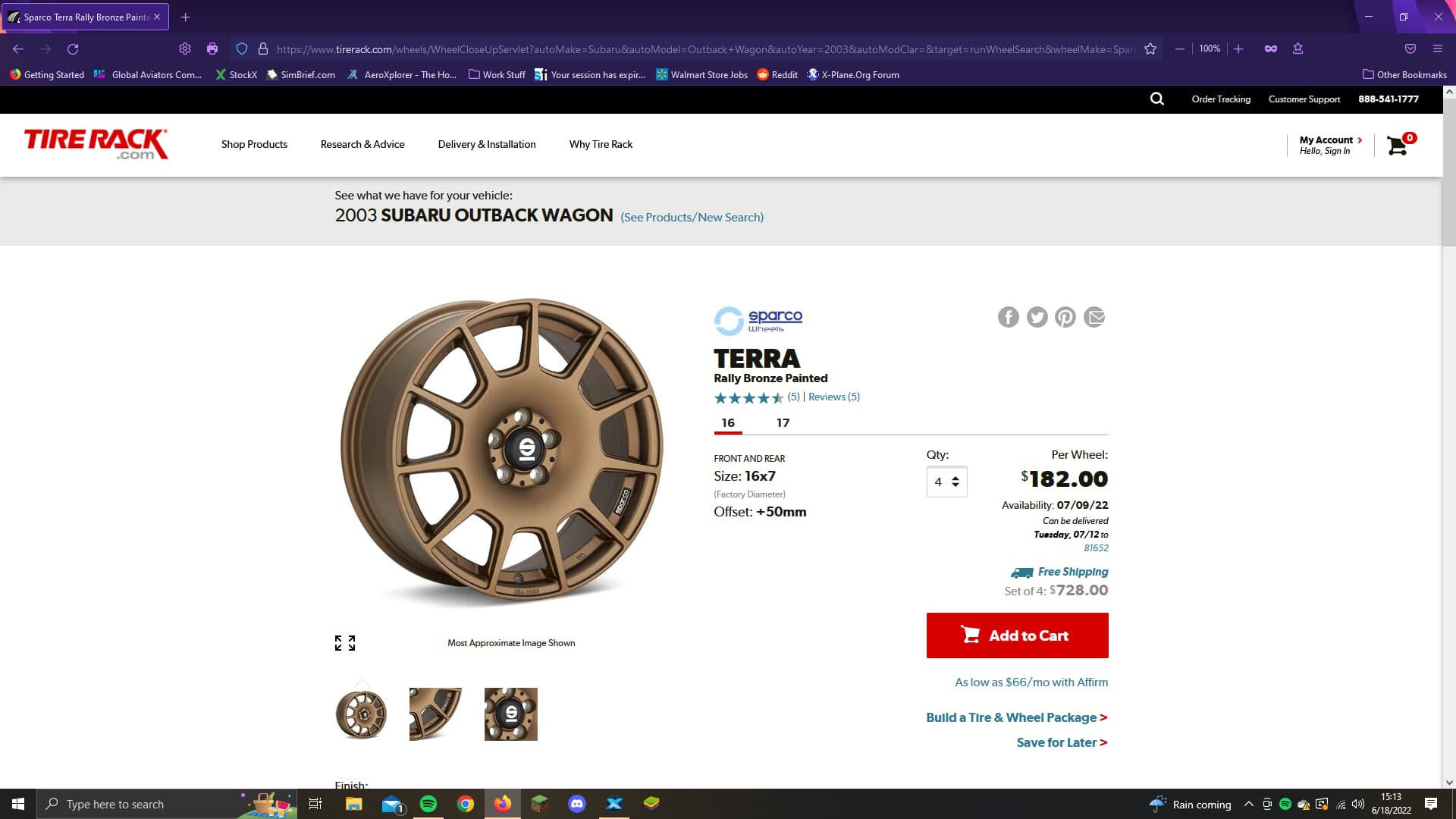Open Customer Support link

tap(1304, 99)
